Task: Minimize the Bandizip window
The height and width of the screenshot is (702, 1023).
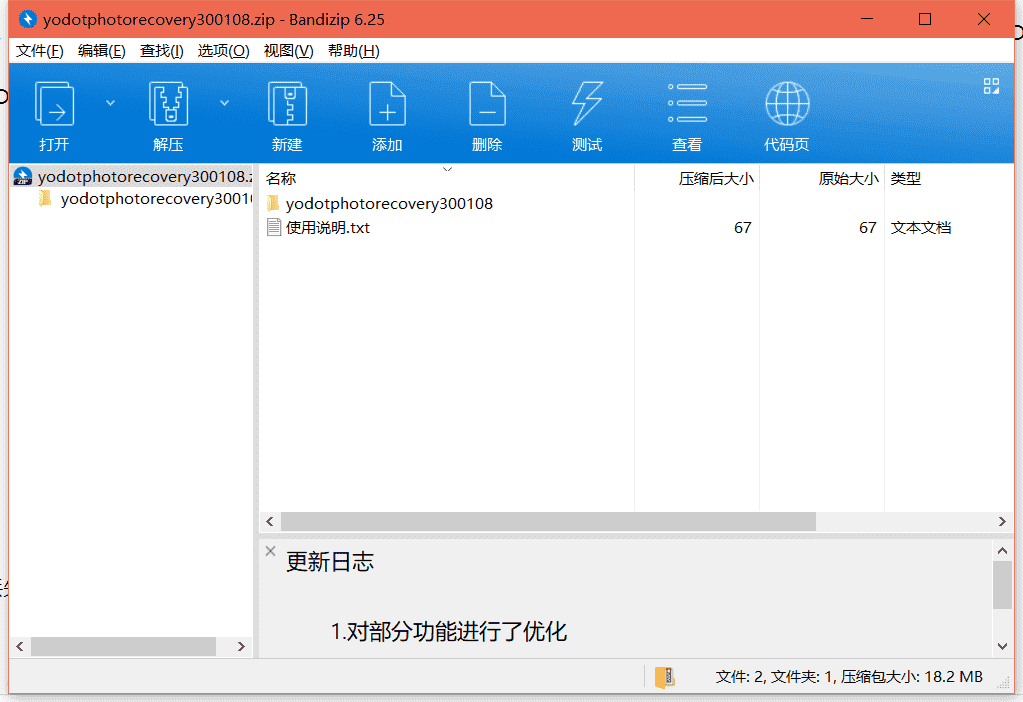Action: tap(867, 19)
